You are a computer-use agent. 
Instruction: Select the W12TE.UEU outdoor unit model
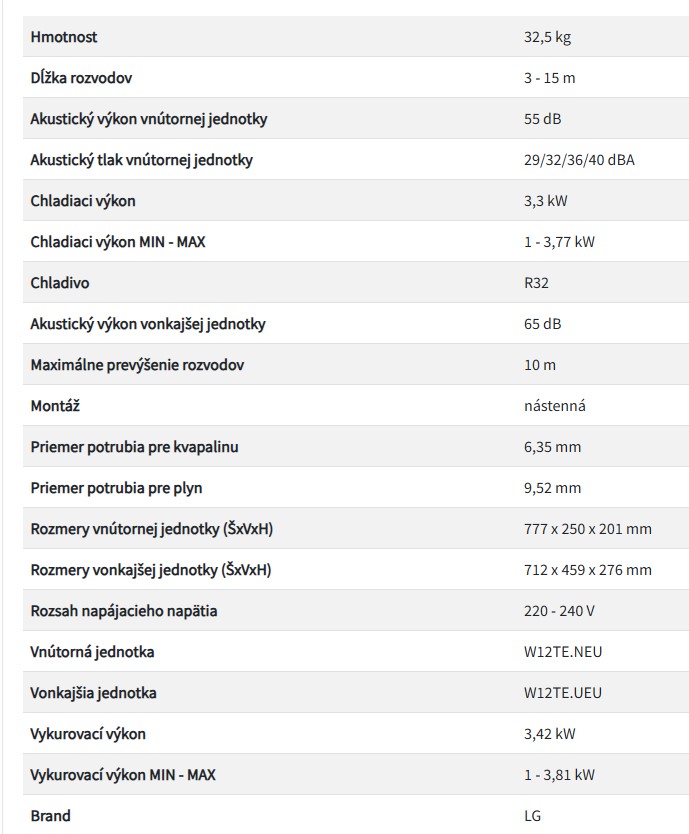pos(563,693)
